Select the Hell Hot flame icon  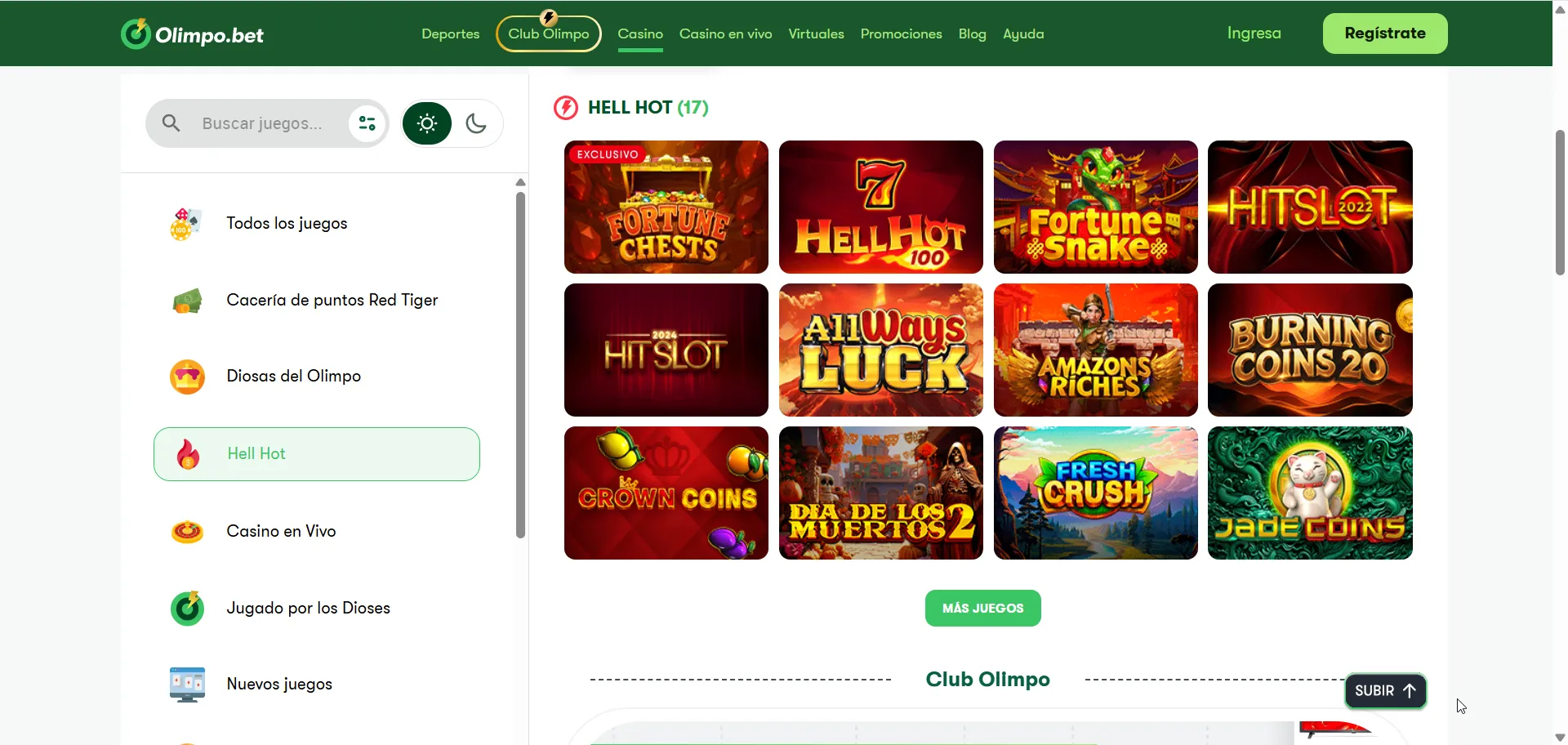pyautogui.click(x=189, y=454)
